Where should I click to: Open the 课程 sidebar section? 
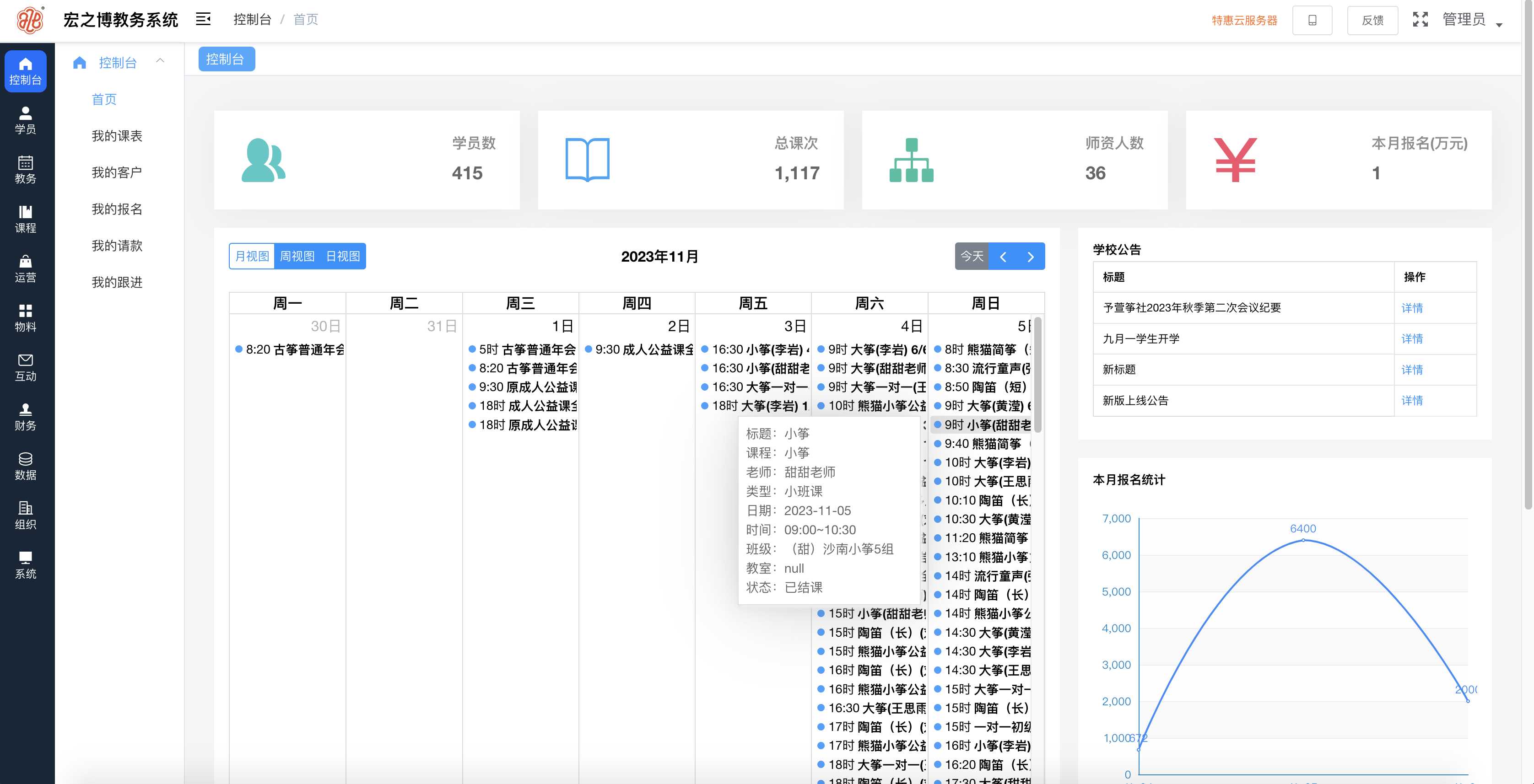[x=26, y=219]
